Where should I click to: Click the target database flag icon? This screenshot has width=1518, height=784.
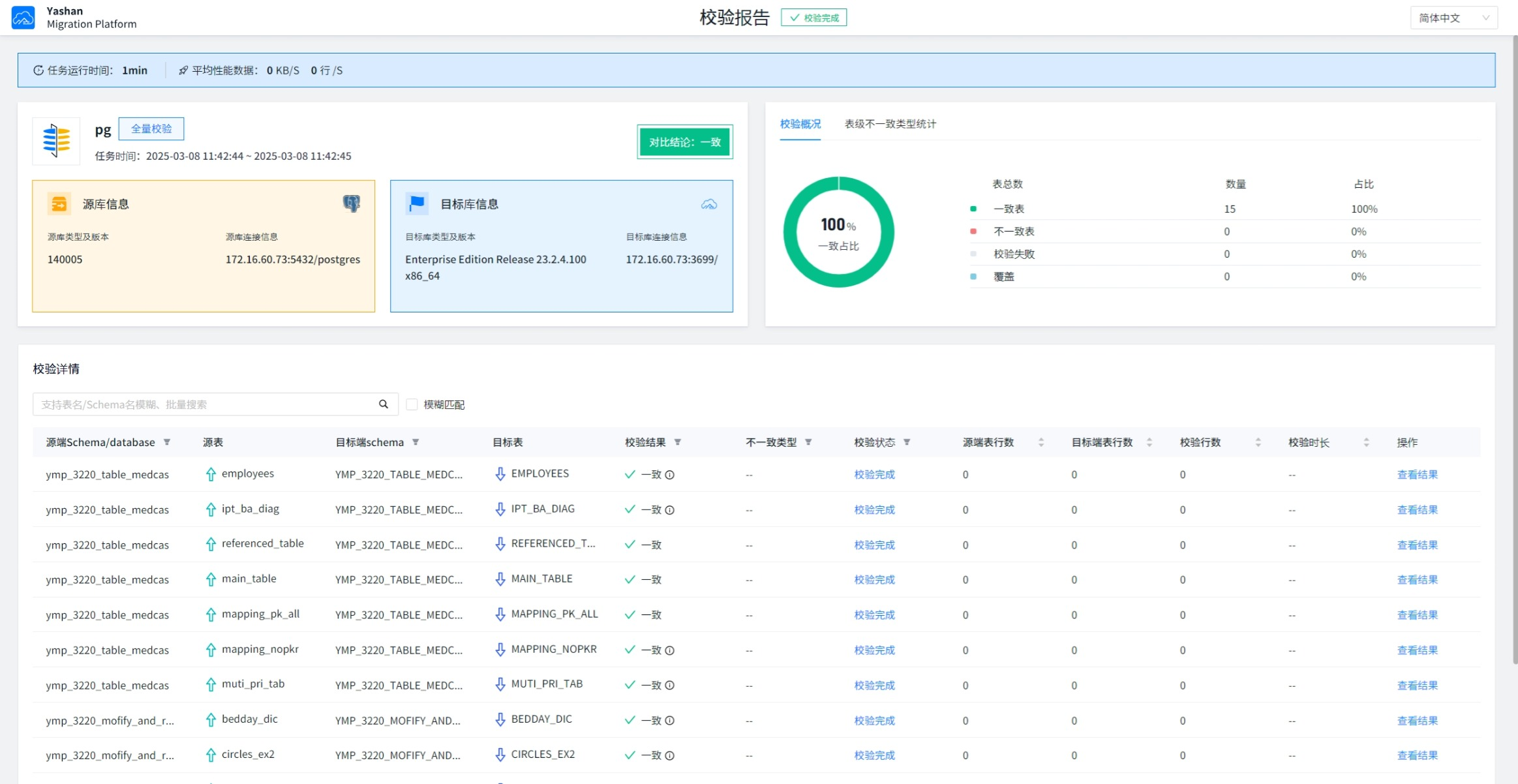coord(416,204)
